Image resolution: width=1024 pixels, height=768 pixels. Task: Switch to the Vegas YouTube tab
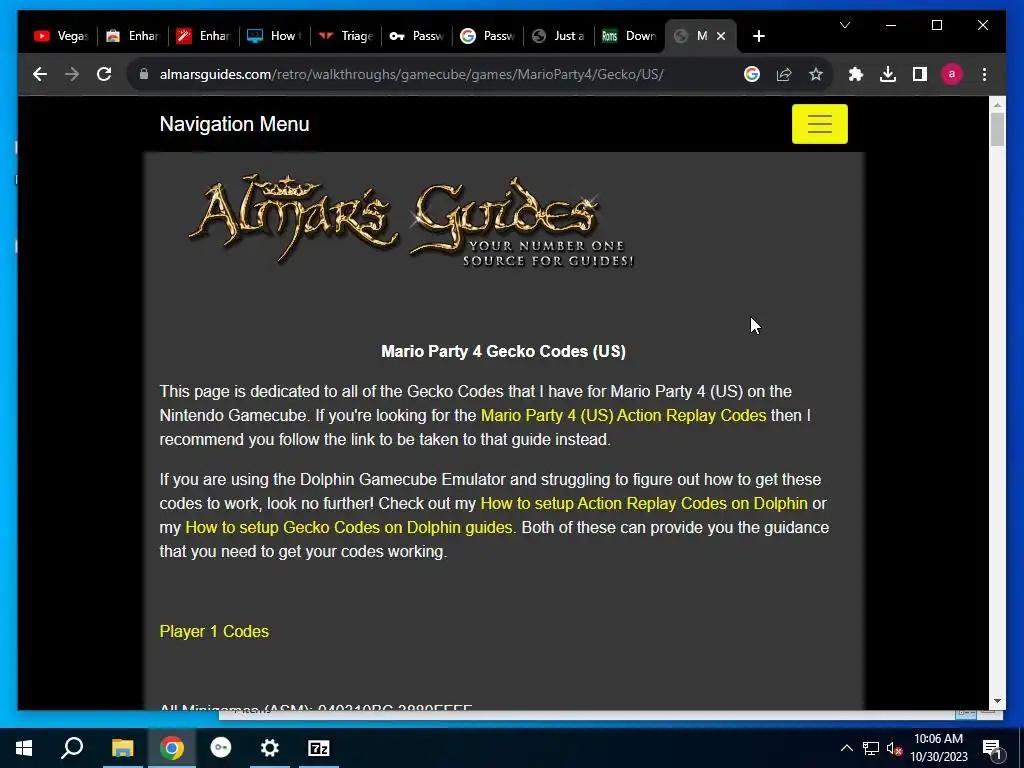tap(61, 36)
